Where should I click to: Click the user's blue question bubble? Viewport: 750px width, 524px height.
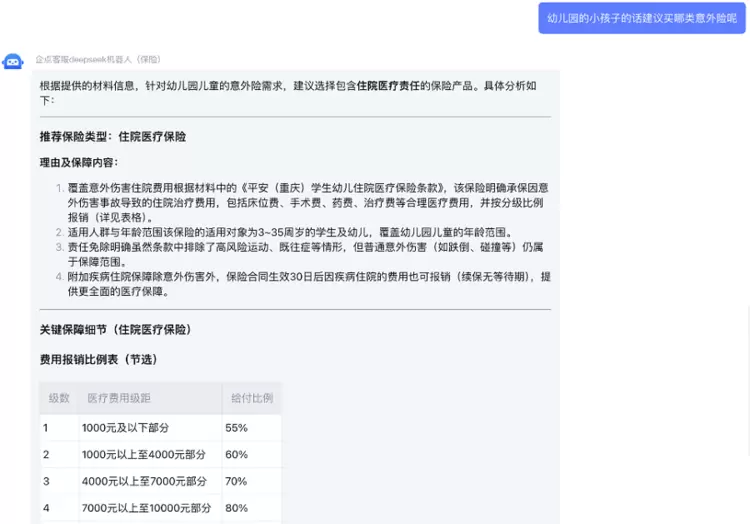[643, 18]
